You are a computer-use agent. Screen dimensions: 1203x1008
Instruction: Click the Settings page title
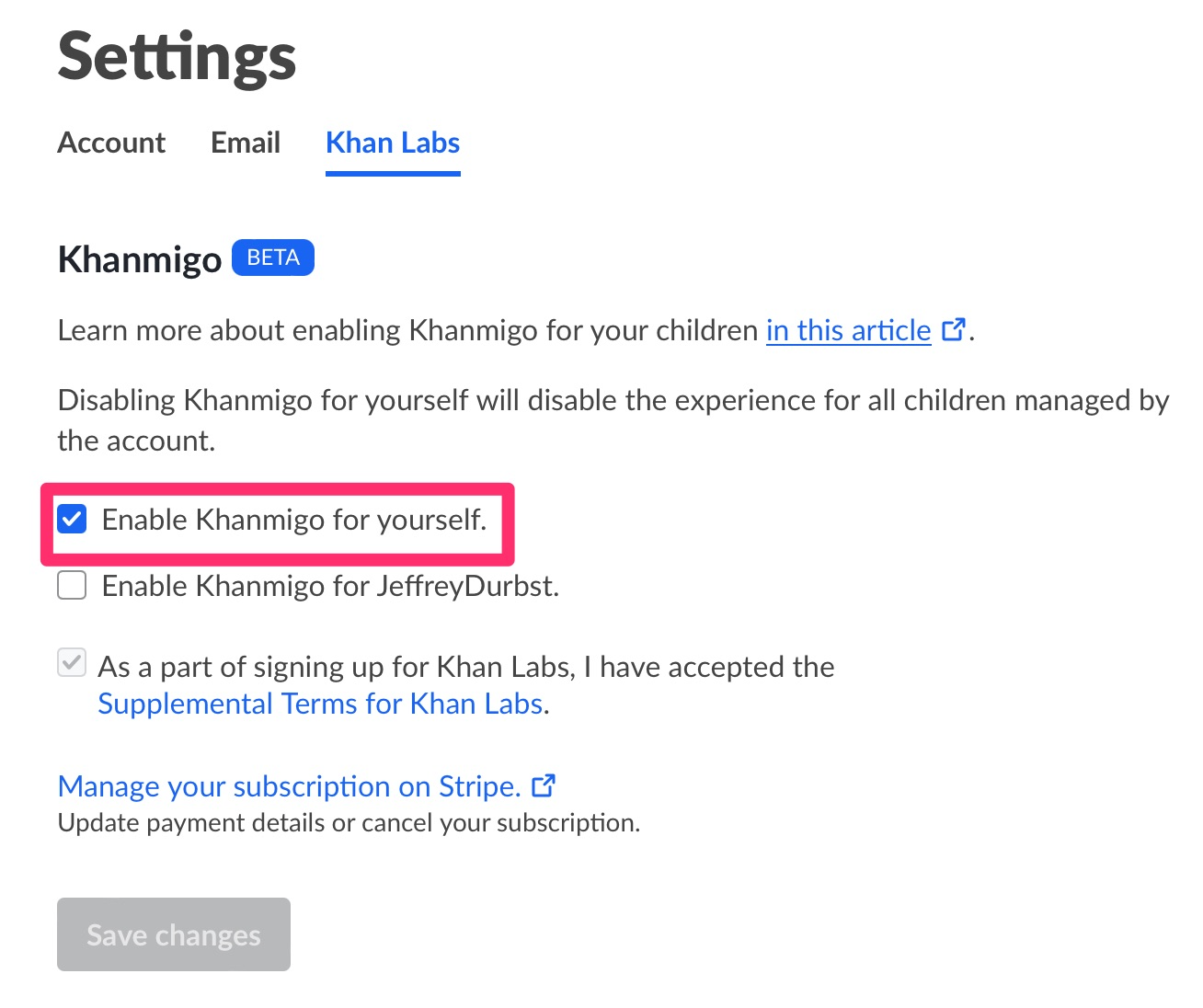tap(177, 57)
